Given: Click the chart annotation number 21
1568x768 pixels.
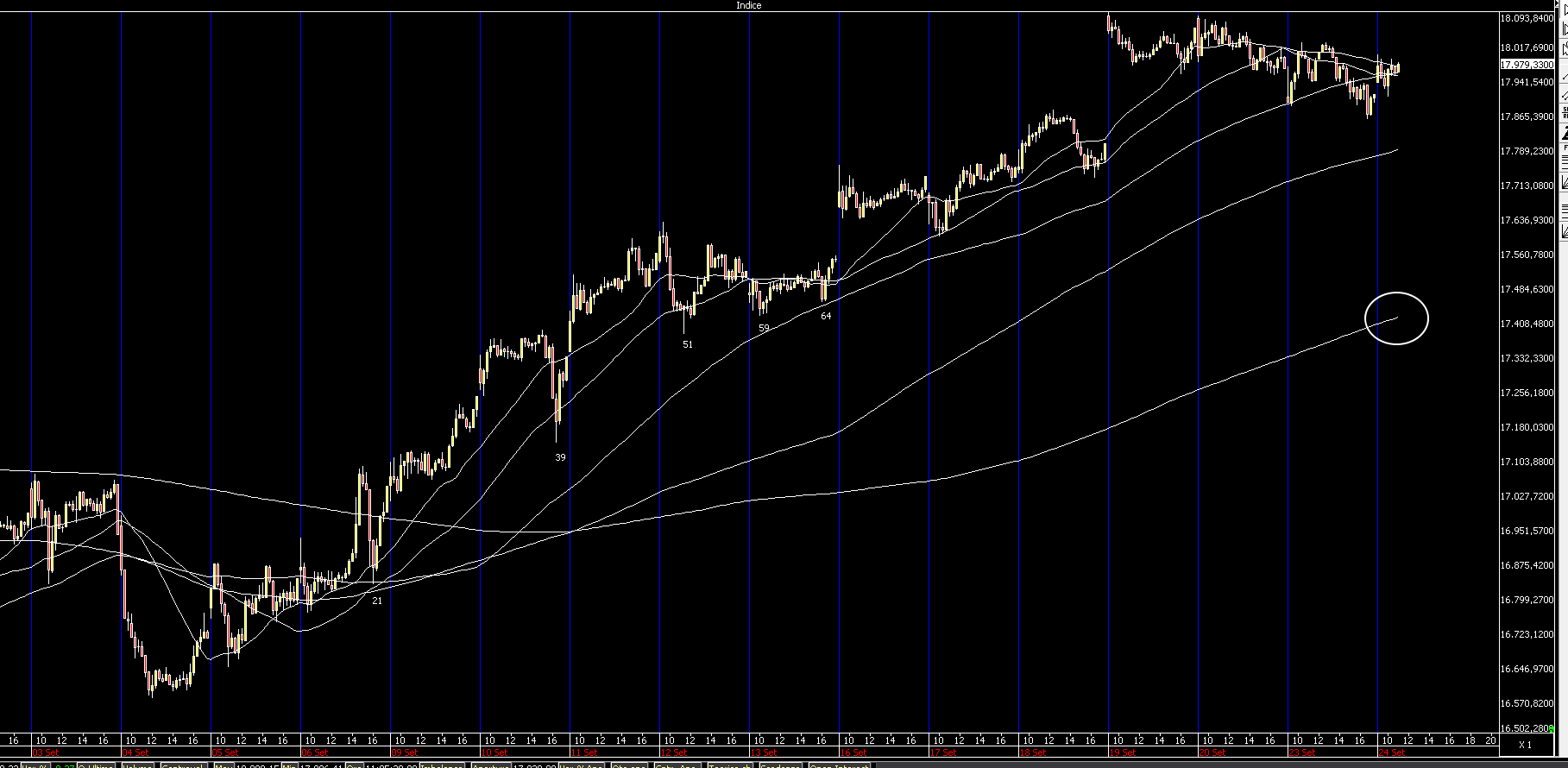Looking at the screenshot, I should pyautogui.click(x=377, y=601).
